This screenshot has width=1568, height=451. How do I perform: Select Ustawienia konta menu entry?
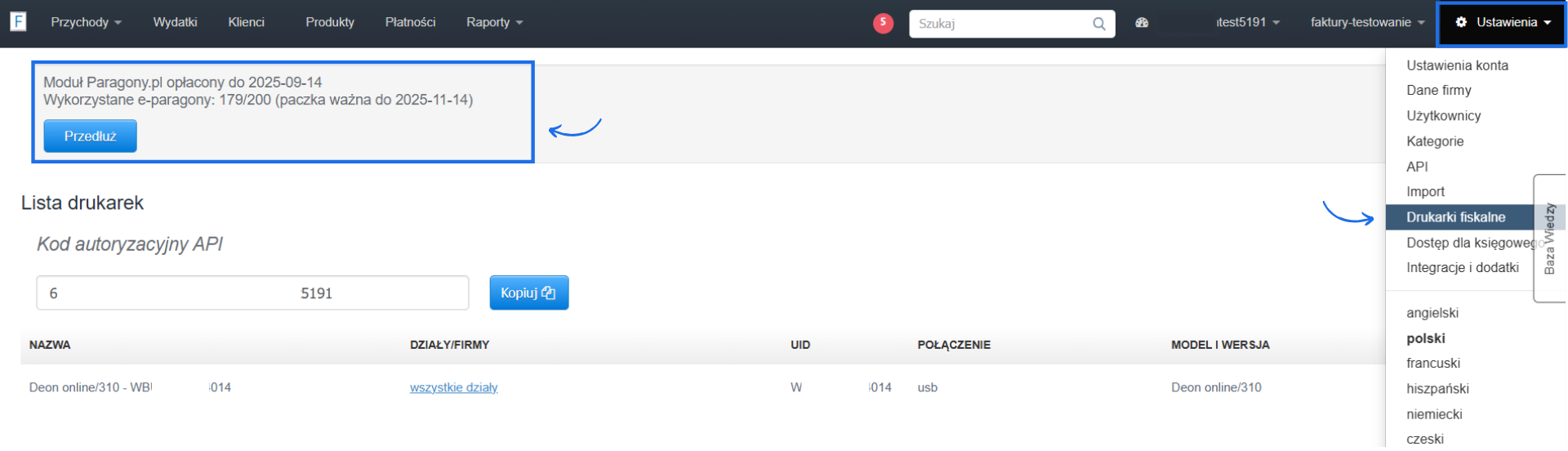click(x=1457, y=65)
